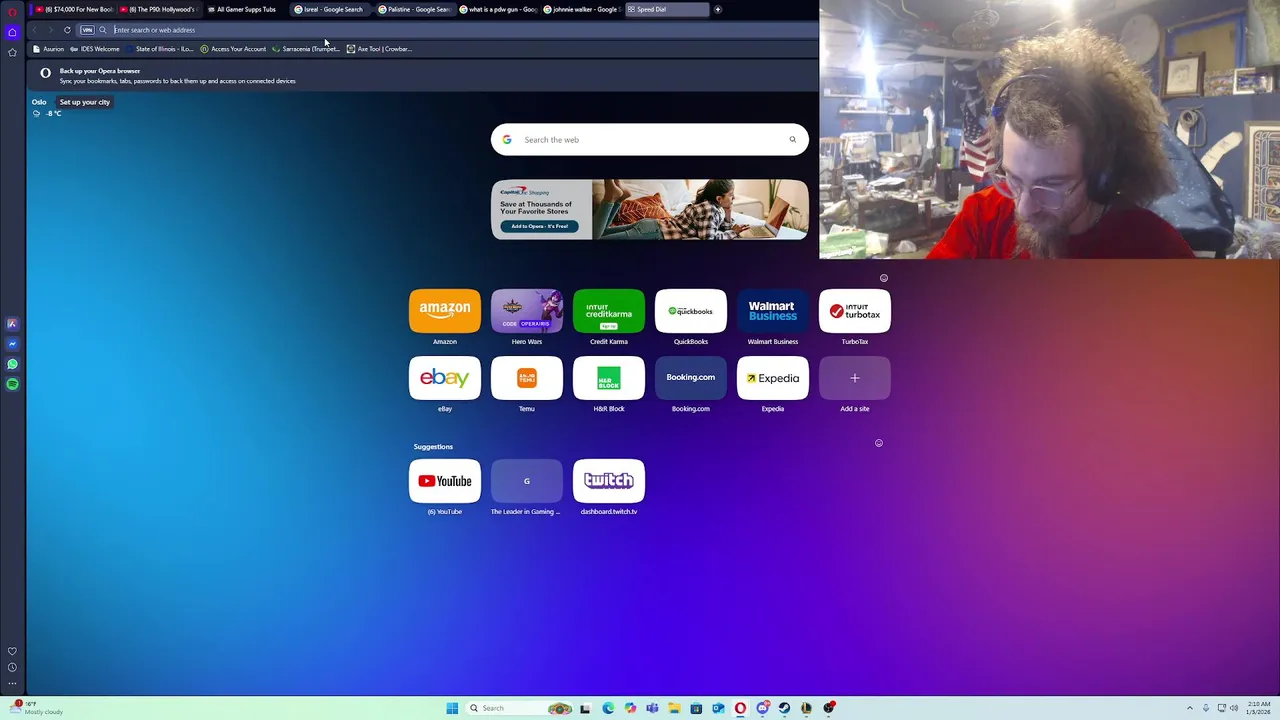This screenshot has height=720, width=1280.
Task: Open Spotify in the sidebar
Action: 12,384
